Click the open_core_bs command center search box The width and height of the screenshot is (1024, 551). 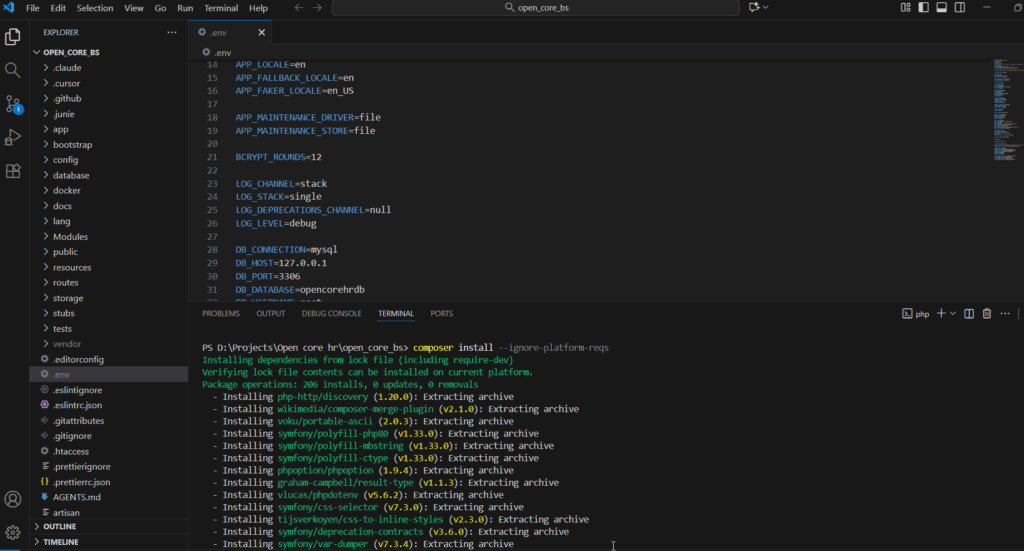click(537, 8)
